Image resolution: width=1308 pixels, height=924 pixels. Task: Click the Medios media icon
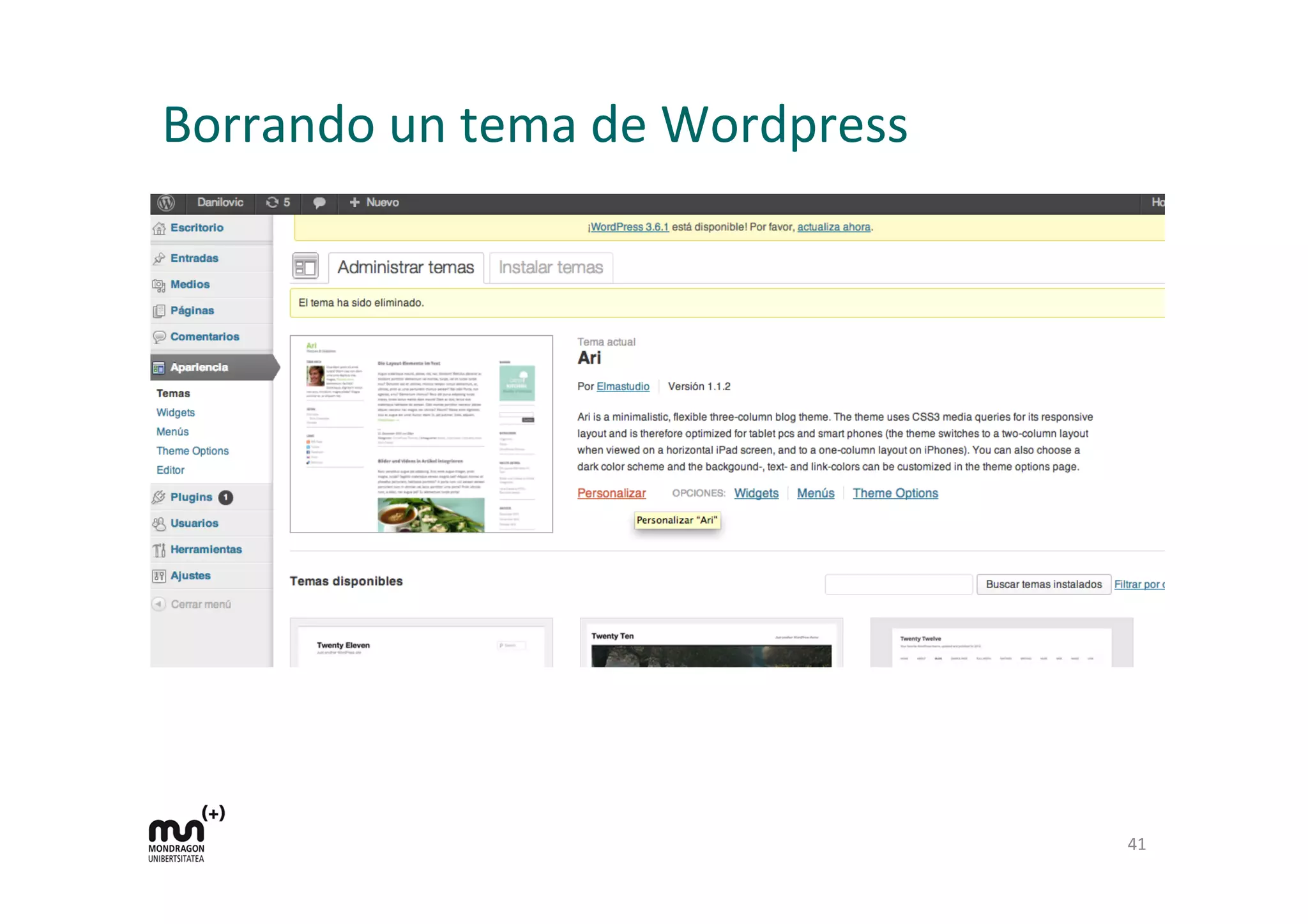(159, 285)
